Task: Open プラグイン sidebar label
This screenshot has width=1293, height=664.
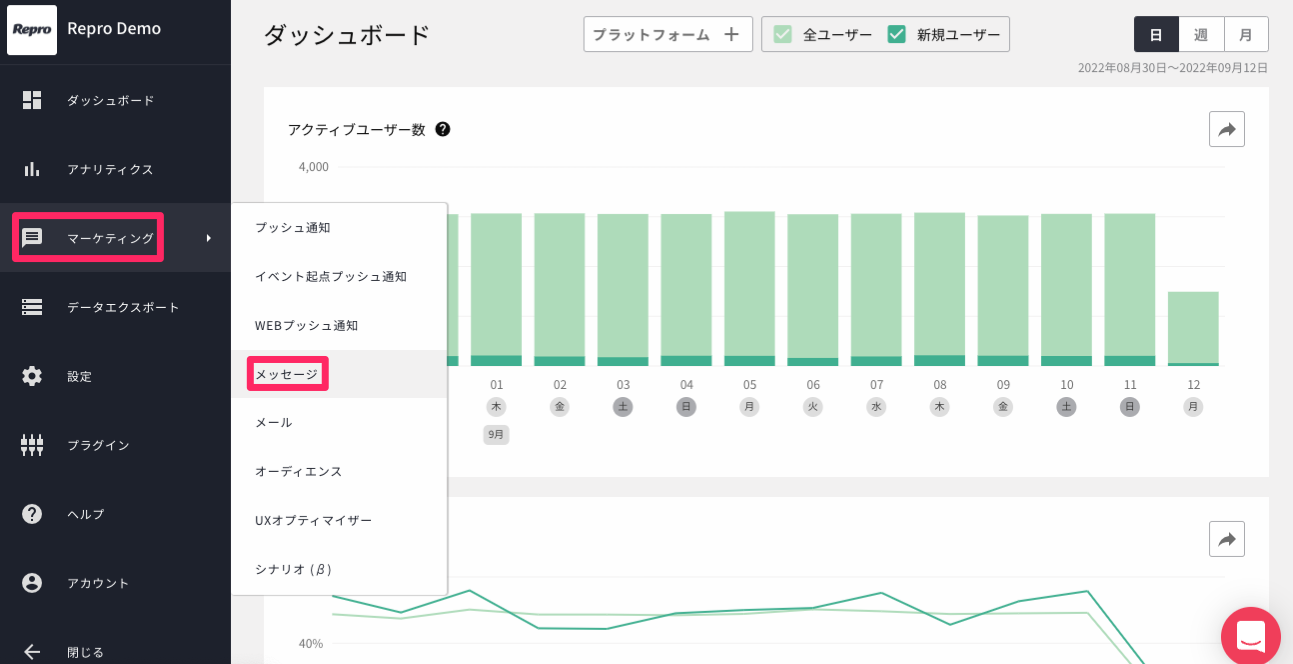Action: [98, 446]
